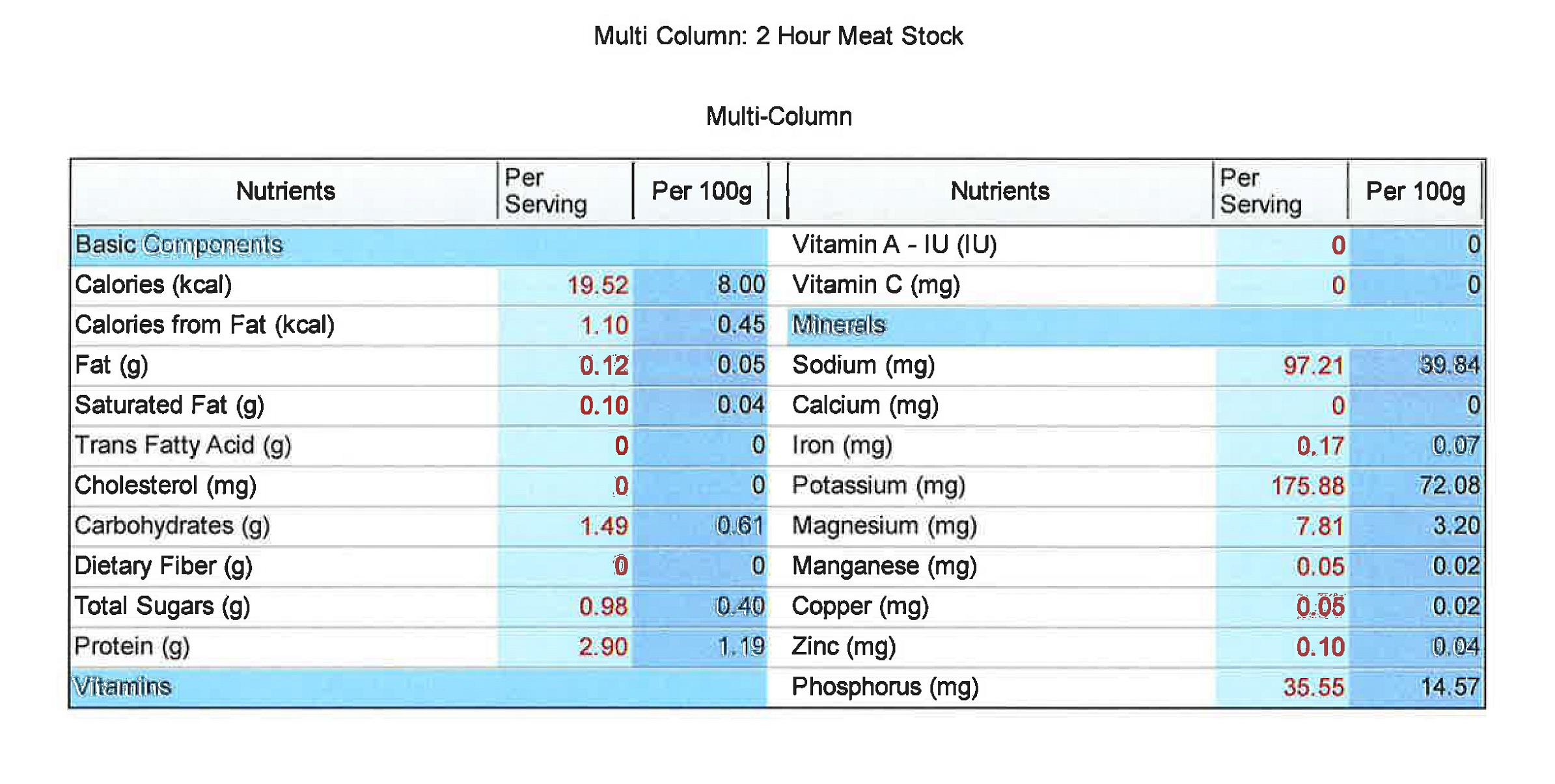Select the Potassium (mg) row label
The height and width of the screenshot is (784, 1555).
[x=878, y=486]
